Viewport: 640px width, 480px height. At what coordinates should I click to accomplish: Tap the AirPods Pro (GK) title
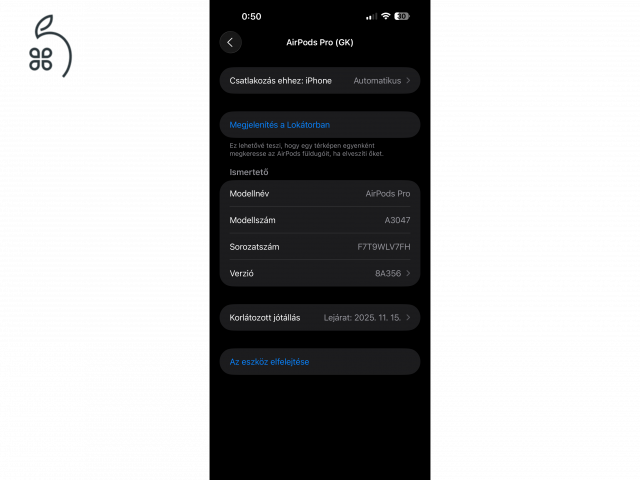320,42
